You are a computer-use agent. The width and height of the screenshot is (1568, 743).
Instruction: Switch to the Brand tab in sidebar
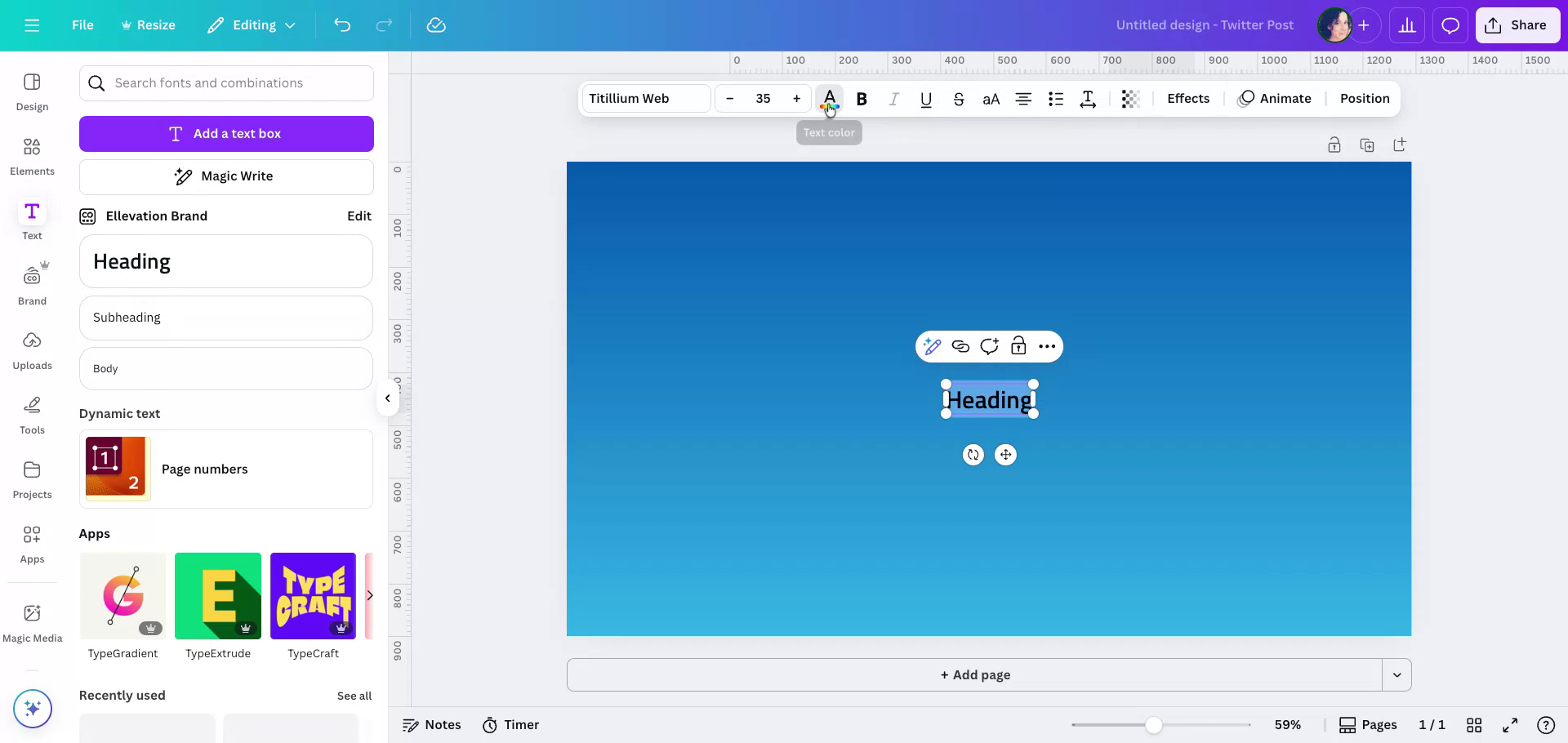[32, 283]
